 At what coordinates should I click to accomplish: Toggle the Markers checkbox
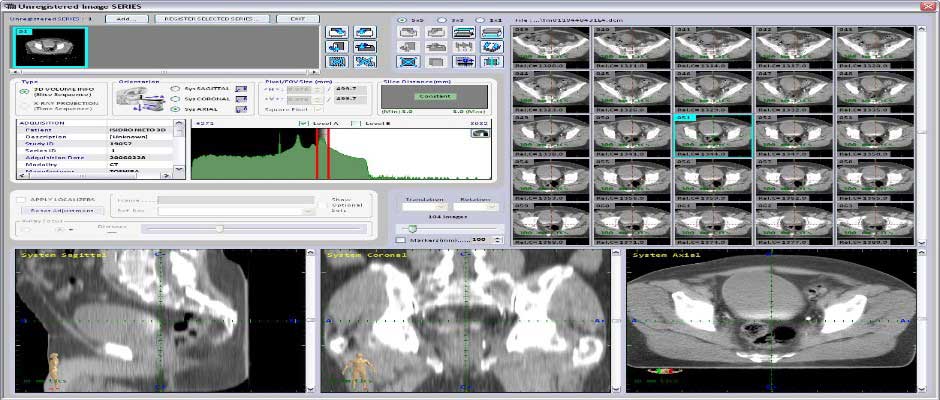401,240
